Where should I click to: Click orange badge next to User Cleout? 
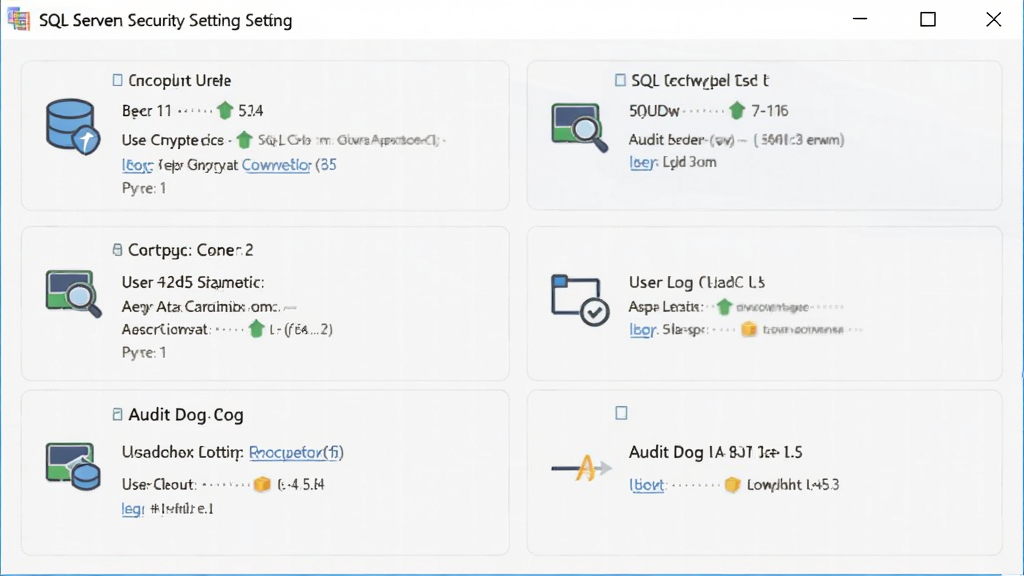click(262, 484)
